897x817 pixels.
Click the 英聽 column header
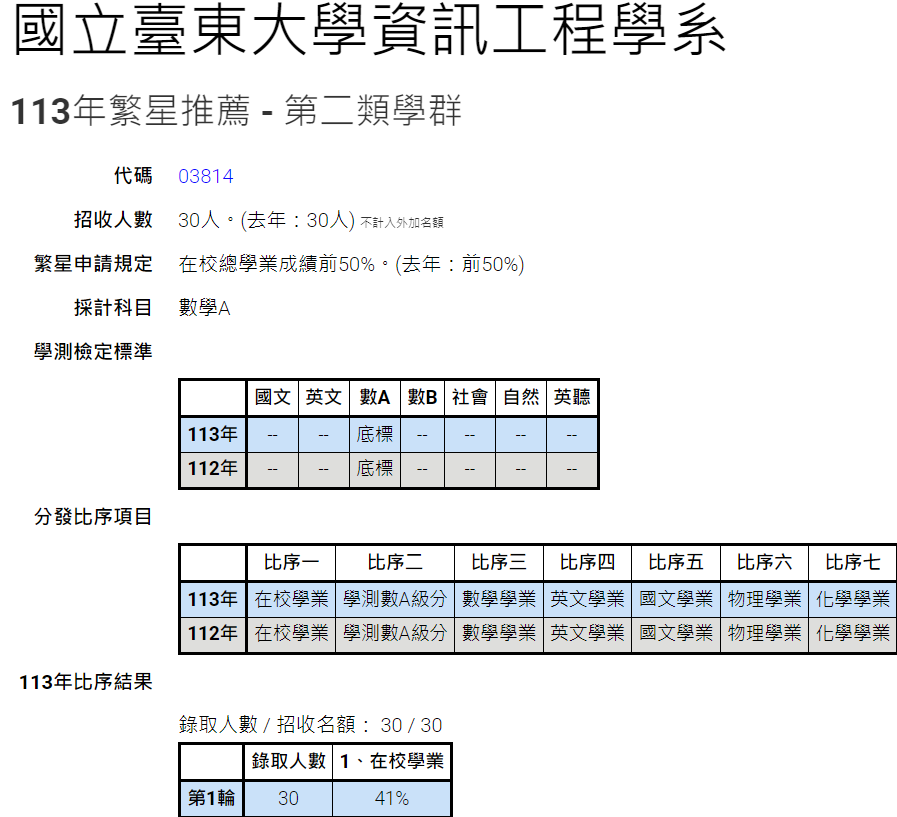(571, 397)
